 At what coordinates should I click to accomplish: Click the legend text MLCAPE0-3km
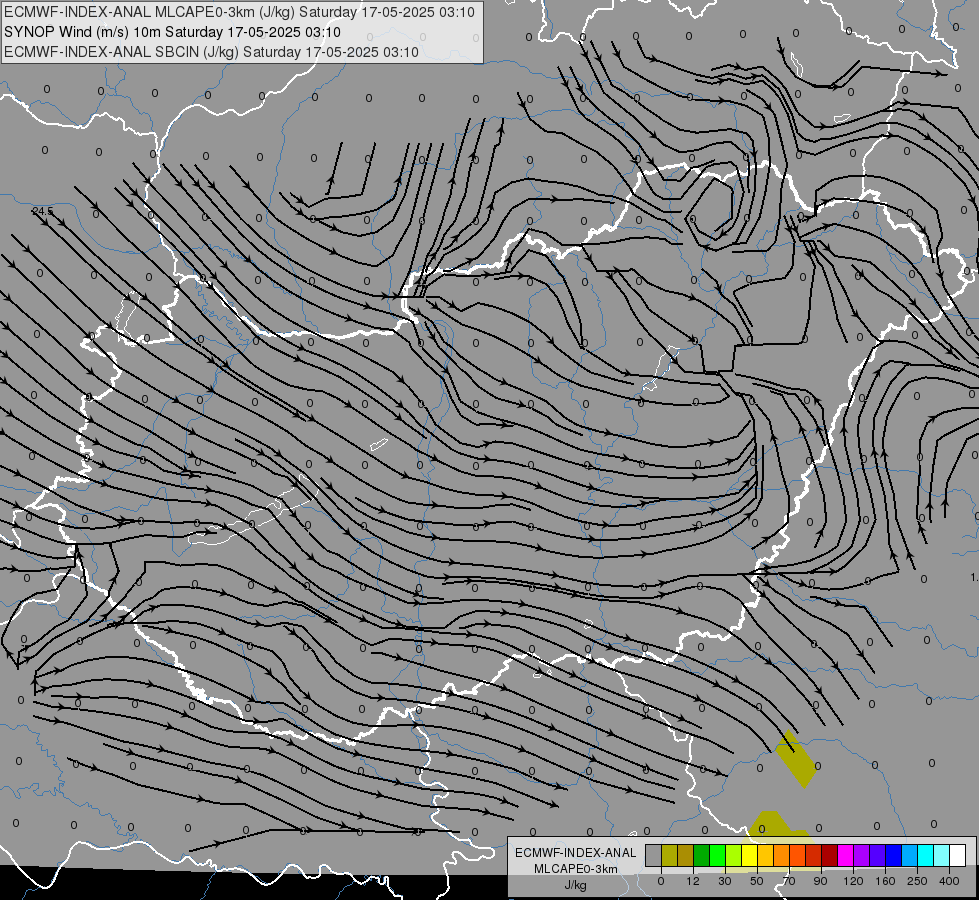[x=576, y=869]
